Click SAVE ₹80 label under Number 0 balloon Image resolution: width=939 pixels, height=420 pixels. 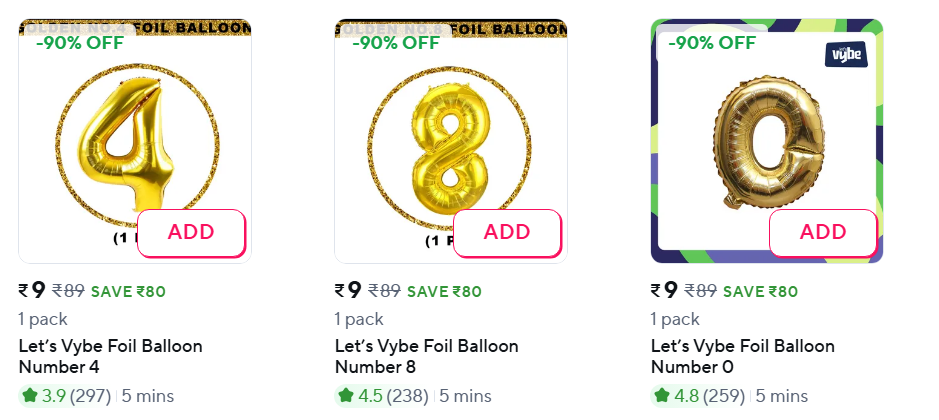[x=760, y=292]
